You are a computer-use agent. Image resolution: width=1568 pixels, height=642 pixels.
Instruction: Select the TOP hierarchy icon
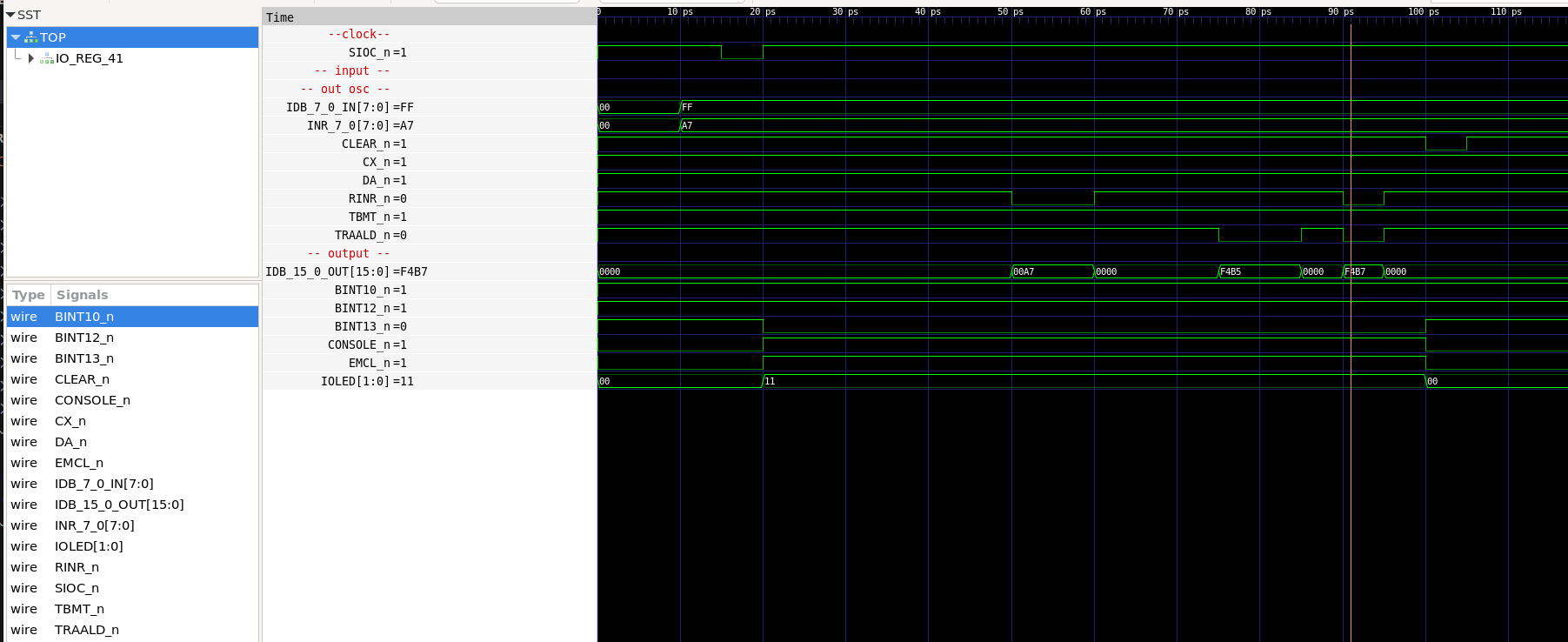pos(31,37)
